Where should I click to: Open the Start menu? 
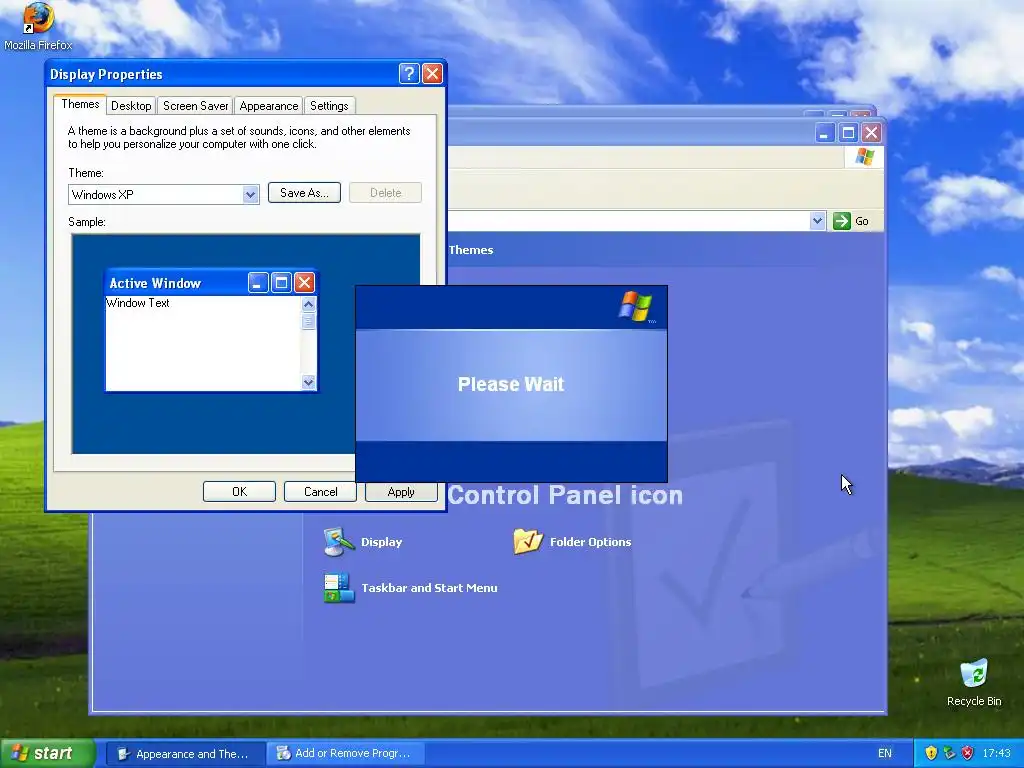[48, 753]
